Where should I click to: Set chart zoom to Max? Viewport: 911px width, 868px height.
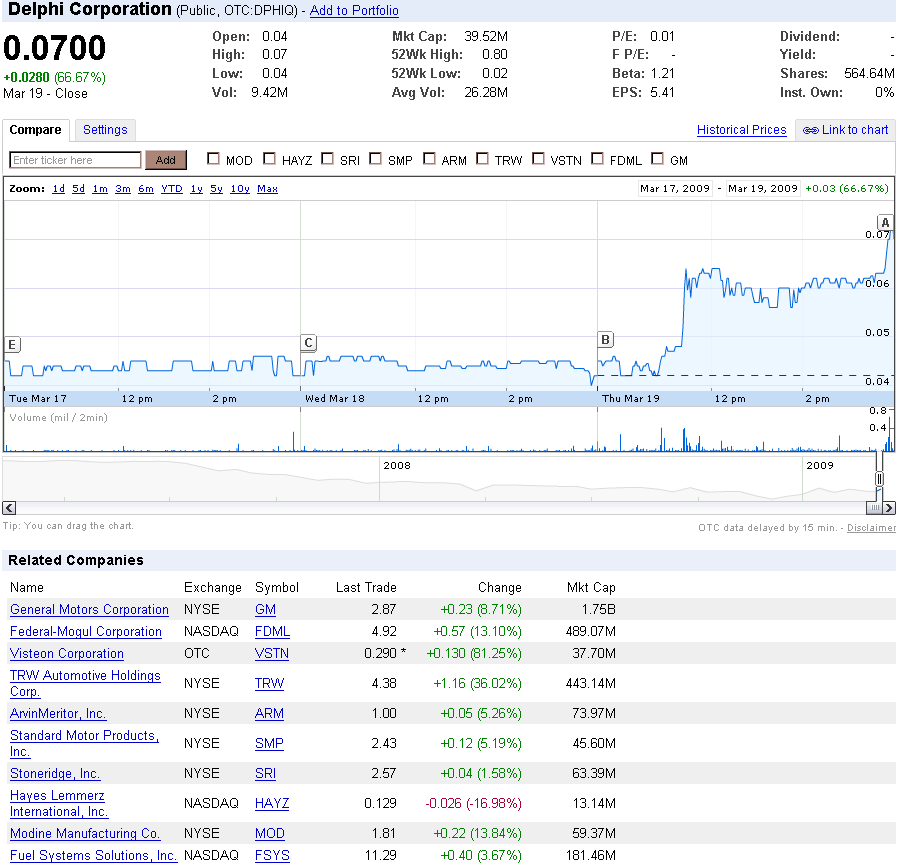[268, 189]
